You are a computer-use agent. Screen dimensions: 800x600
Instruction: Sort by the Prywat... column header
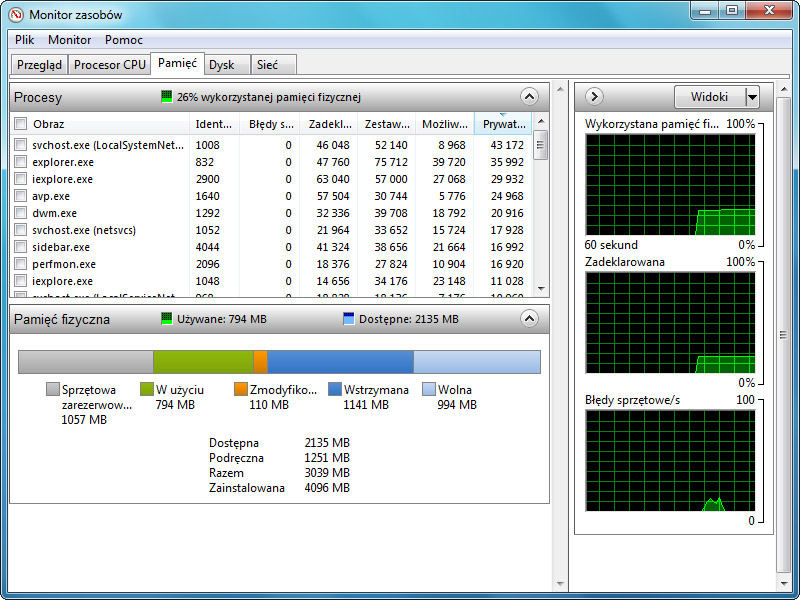pos(503,124)
